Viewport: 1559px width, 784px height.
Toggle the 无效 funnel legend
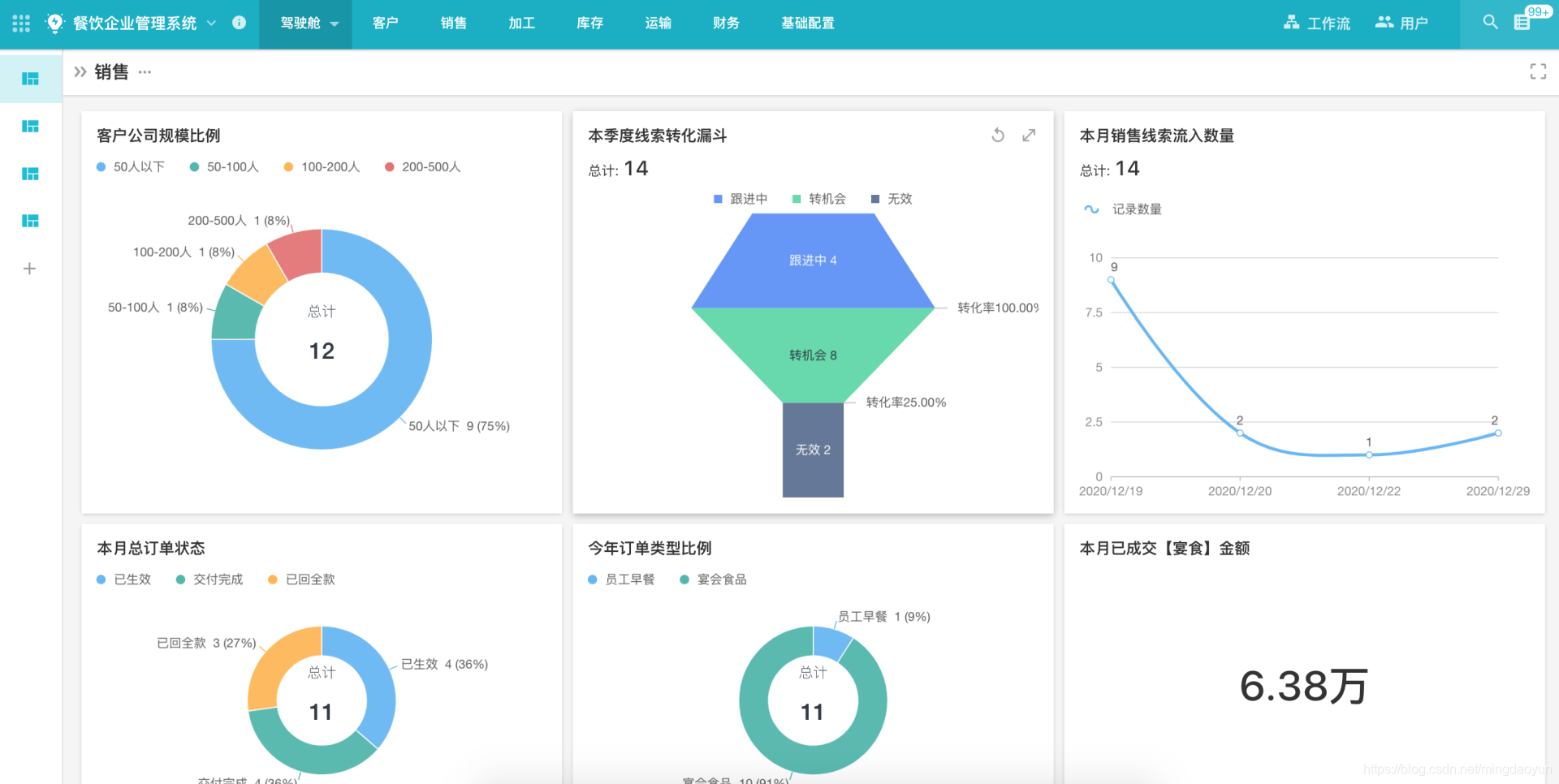[x=892, y=199]
